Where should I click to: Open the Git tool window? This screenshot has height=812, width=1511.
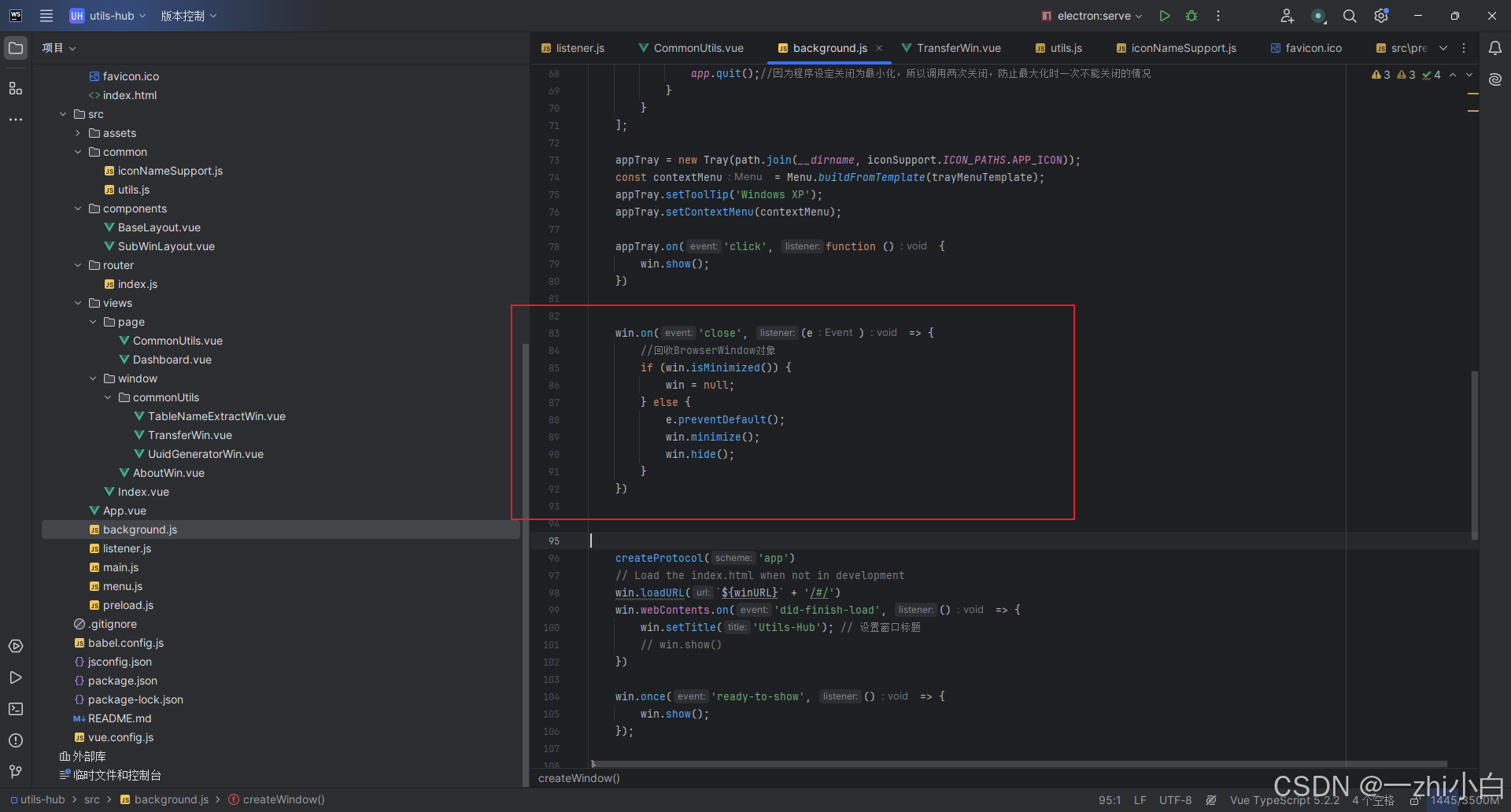(x=16, y=772)
